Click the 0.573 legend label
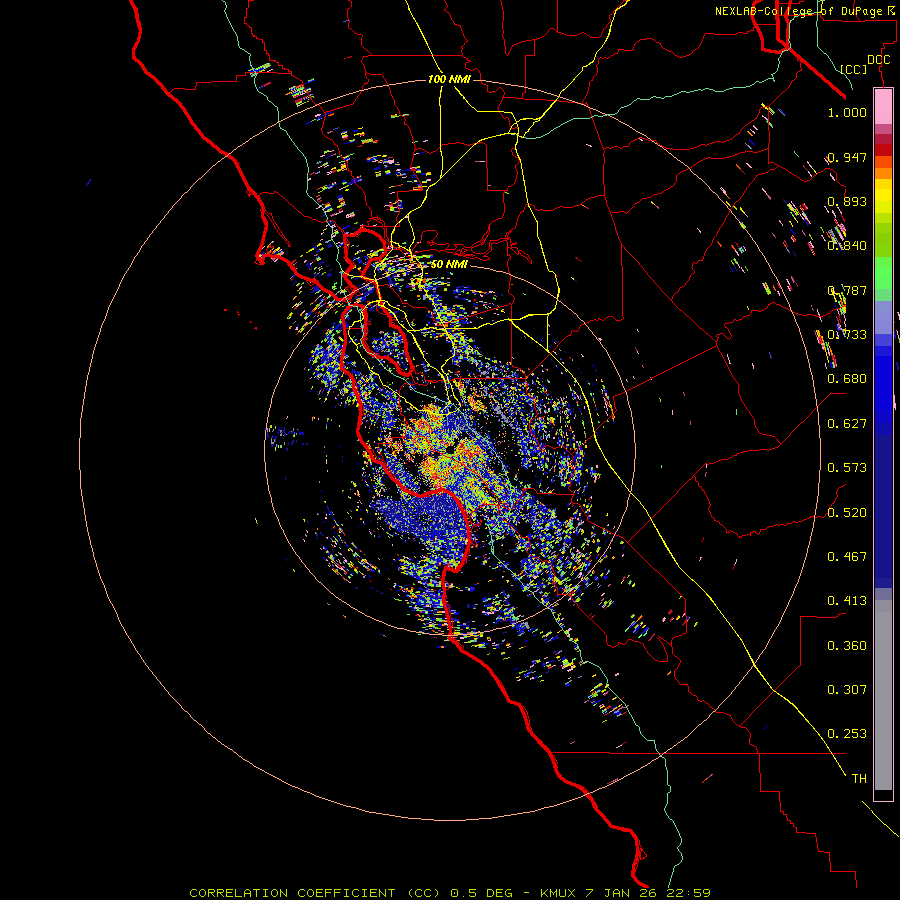Viewport: 900px width, 900px height. [847, 468]
